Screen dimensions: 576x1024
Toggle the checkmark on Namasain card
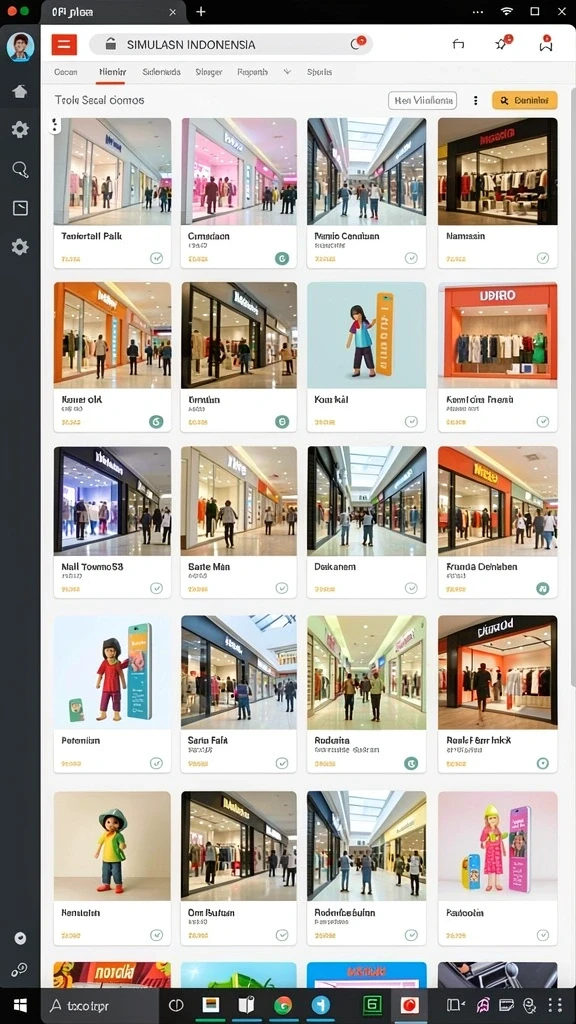(x=543, y=257)
